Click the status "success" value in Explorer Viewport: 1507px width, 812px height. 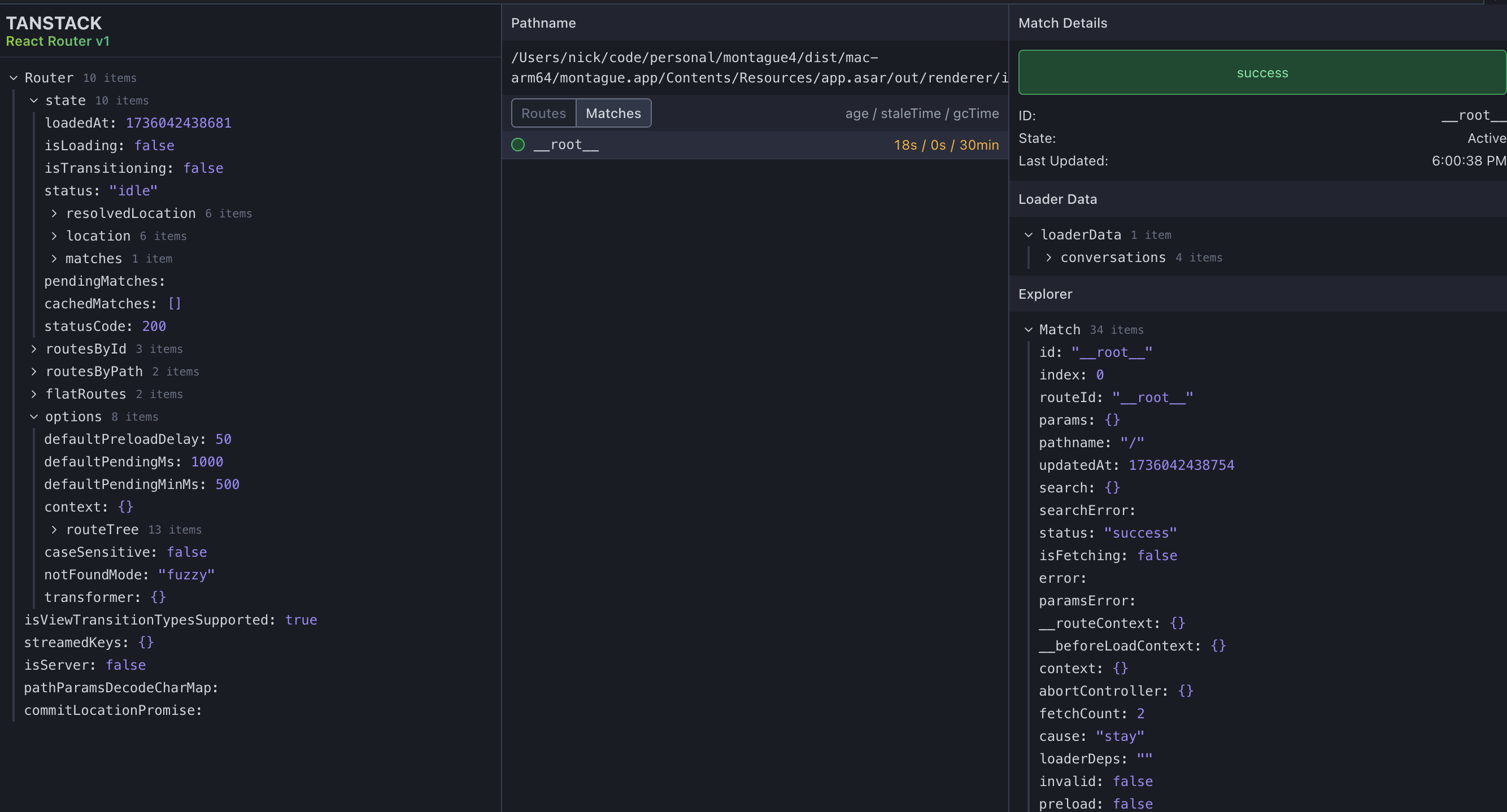coord(1140,533)
